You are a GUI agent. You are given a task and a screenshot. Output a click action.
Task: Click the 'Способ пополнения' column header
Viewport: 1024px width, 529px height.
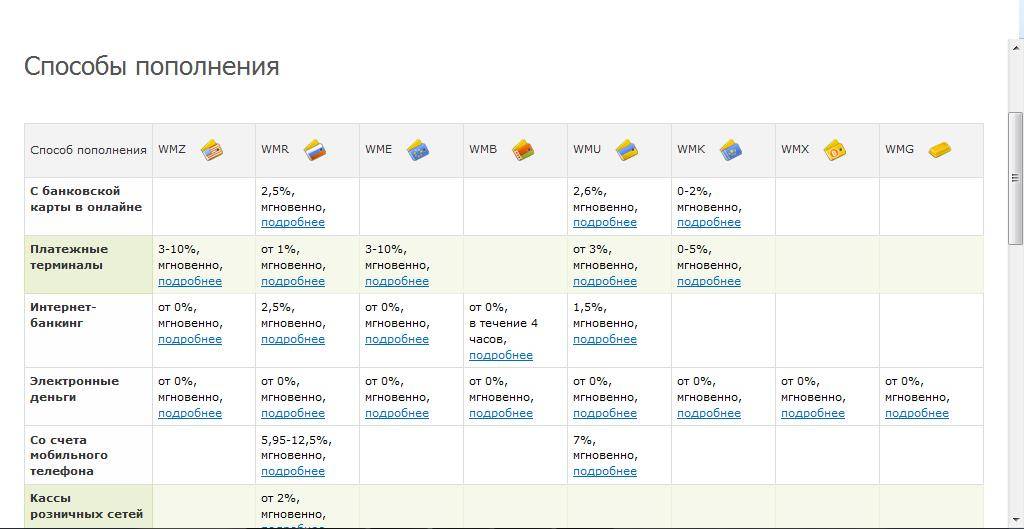point(89,150)
